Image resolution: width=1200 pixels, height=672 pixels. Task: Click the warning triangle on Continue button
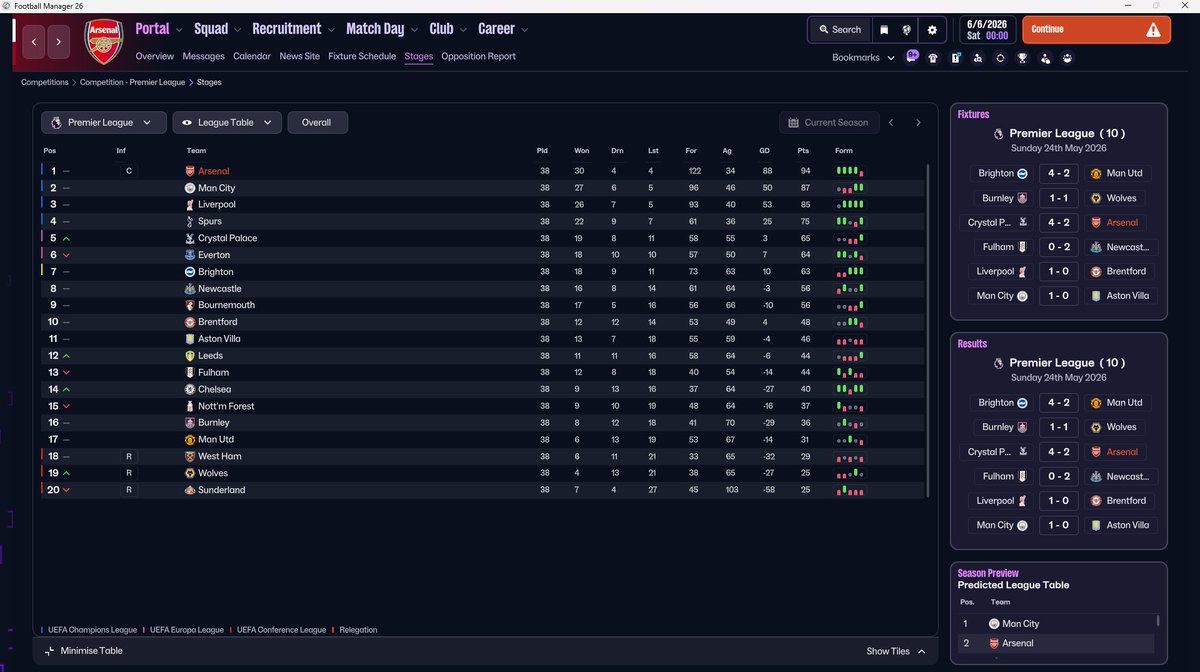(1153, 30)
